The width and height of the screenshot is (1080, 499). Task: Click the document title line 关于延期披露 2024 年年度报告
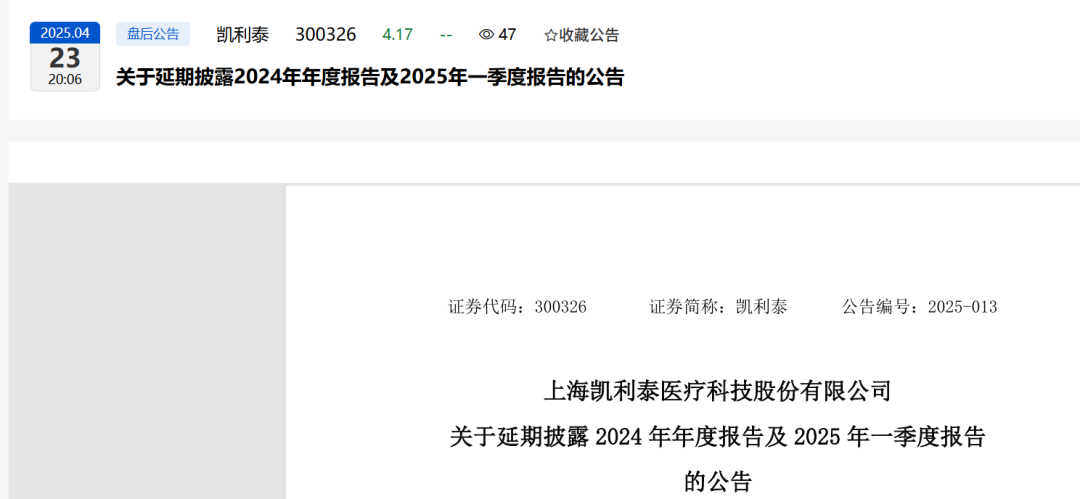pos(718,437)
